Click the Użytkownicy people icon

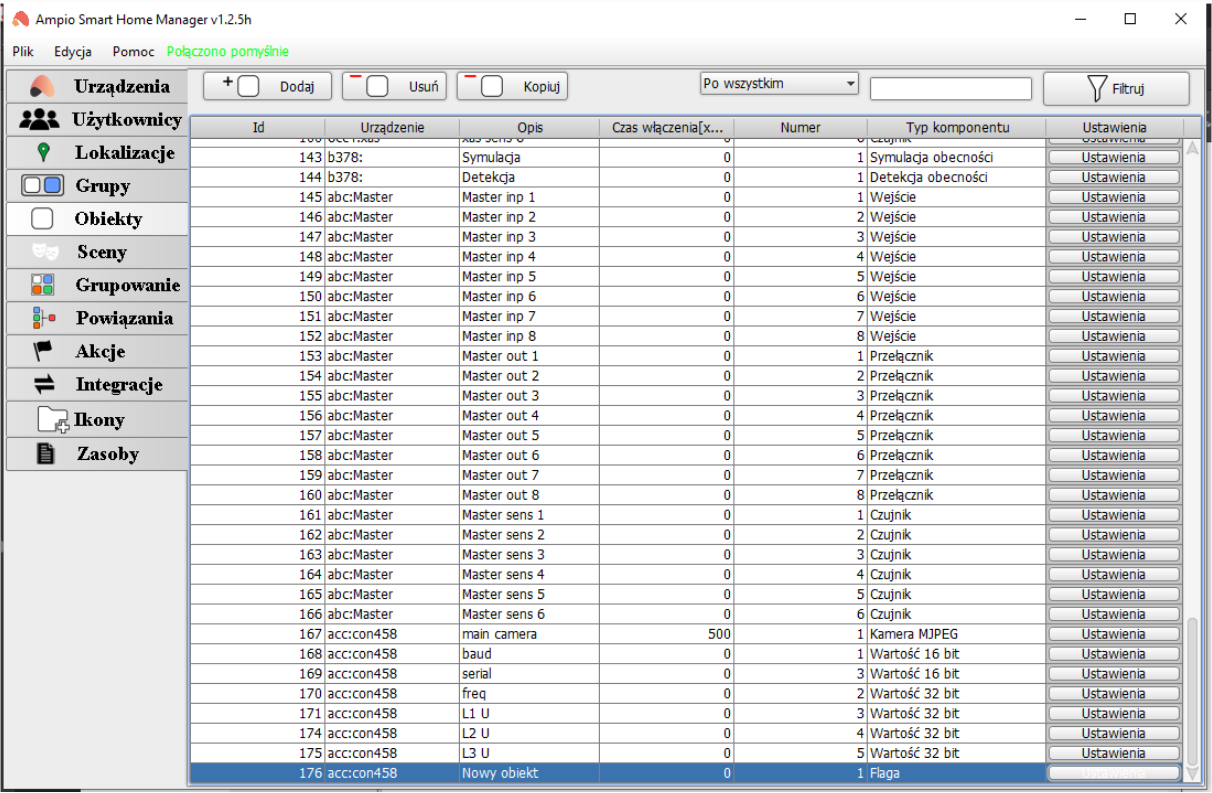click(x=39, y=120)
